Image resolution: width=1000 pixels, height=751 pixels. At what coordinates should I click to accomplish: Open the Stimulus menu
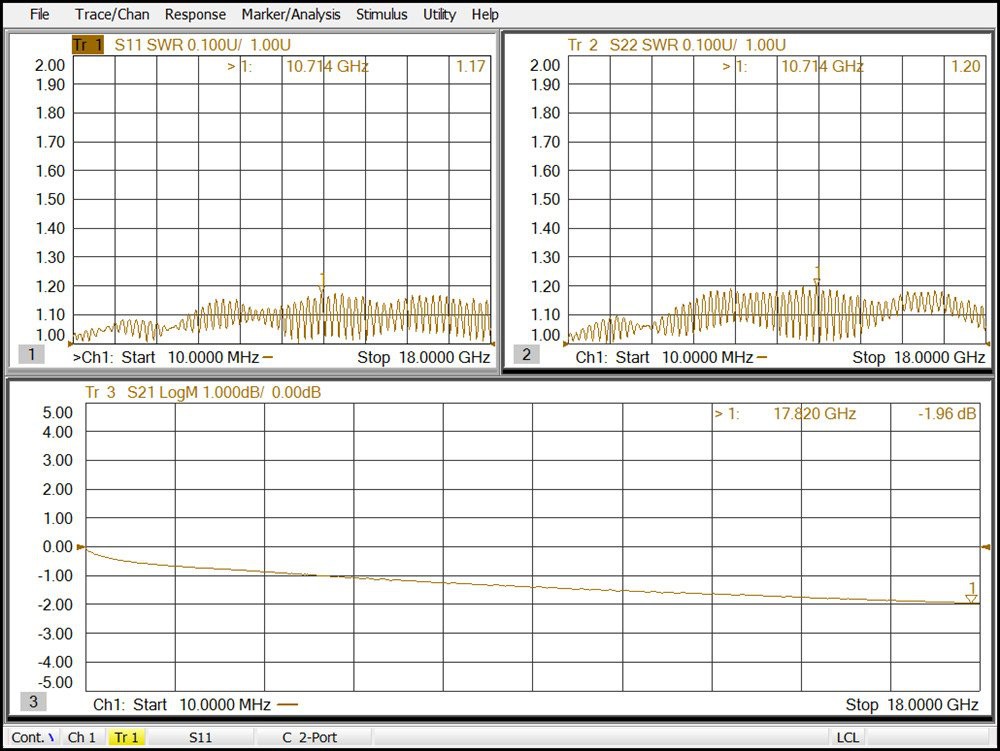(x=382, y=14)
